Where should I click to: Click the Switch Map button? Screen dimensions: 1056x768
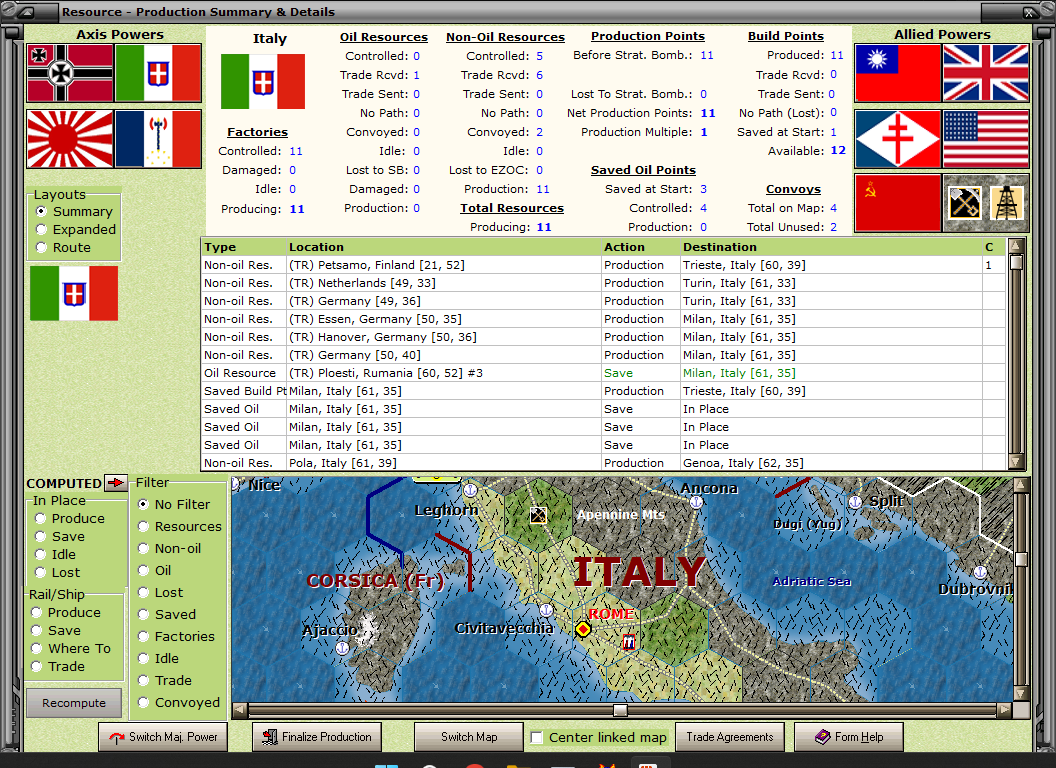tap(469, 737)
